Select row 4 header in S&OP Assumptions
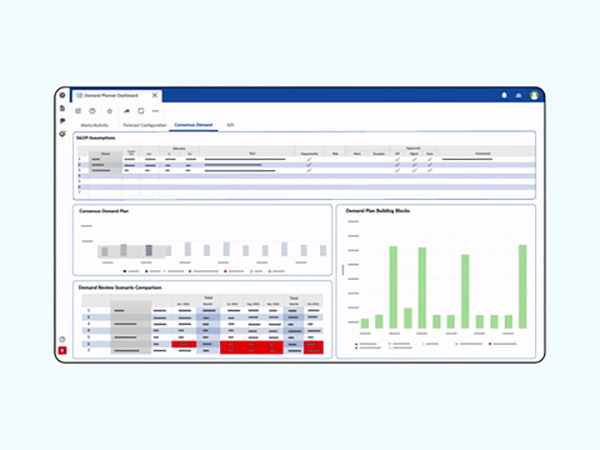600x450 pixels. coord(80,176)
